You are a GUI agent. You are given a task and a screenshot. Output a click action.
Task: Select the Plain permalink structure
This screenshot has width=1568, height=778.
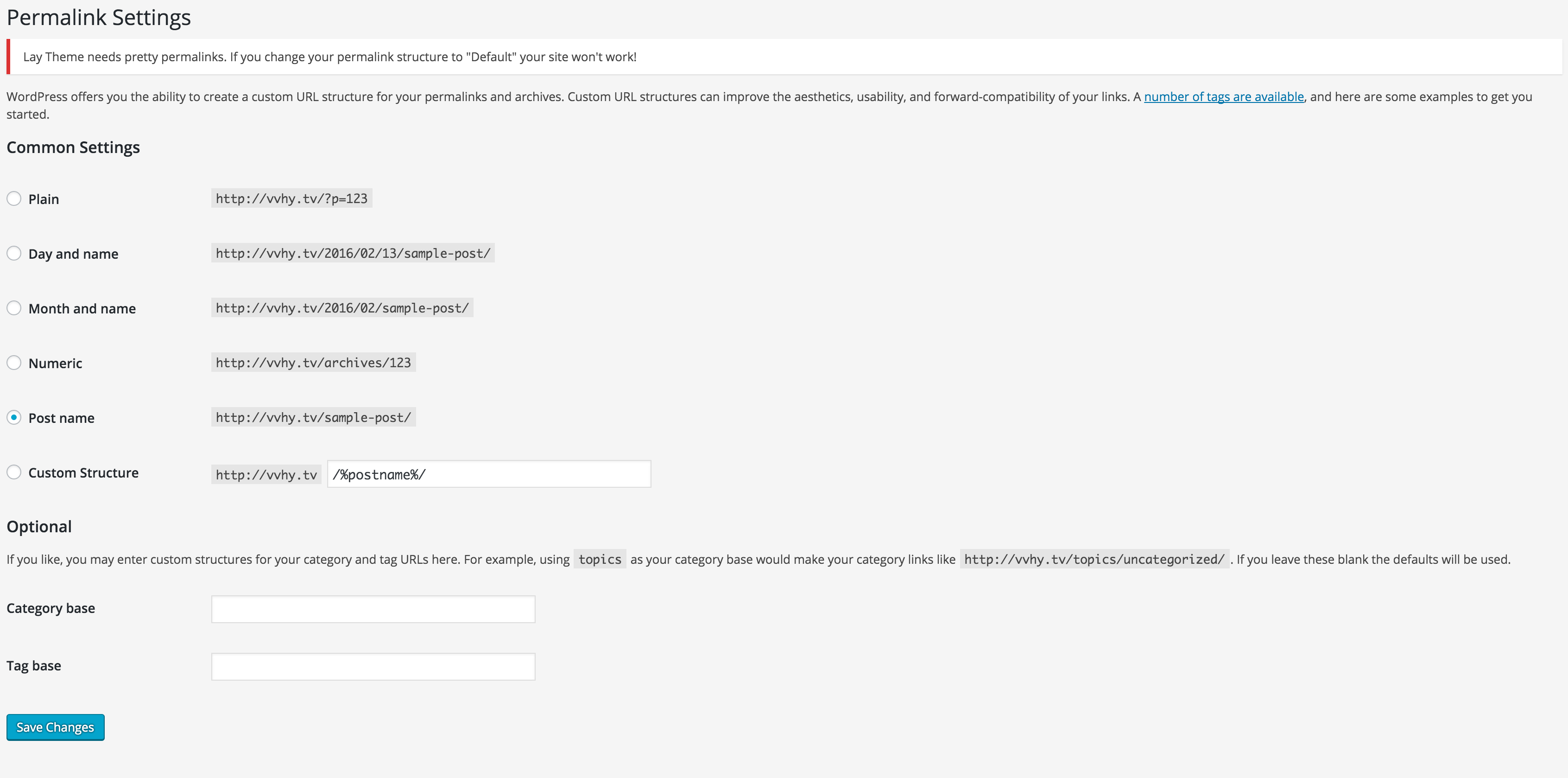pyautogui.click(x=14, y=198)
